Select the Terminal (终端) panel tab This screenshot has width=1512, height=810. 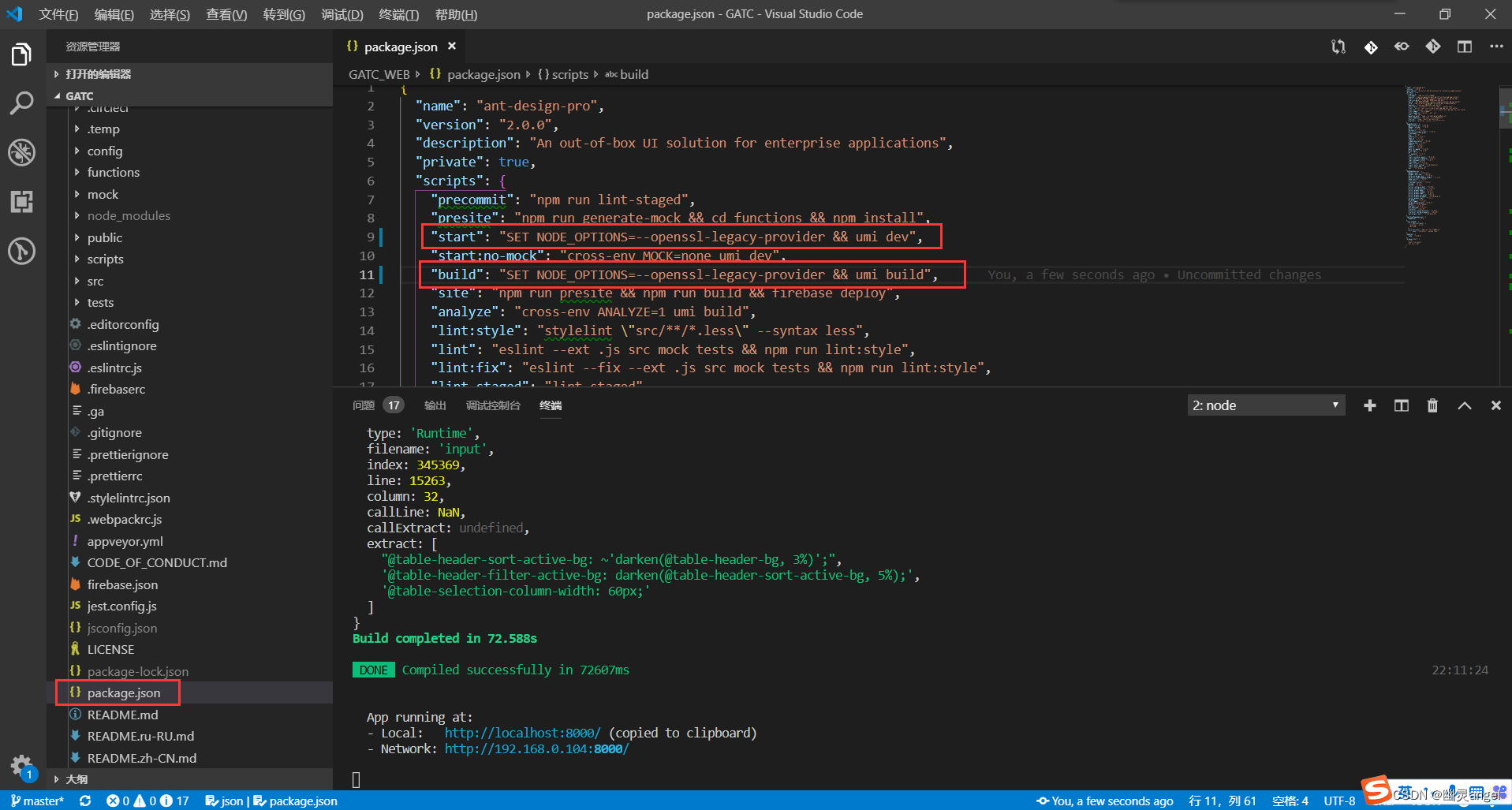click(x=551, y=405)
